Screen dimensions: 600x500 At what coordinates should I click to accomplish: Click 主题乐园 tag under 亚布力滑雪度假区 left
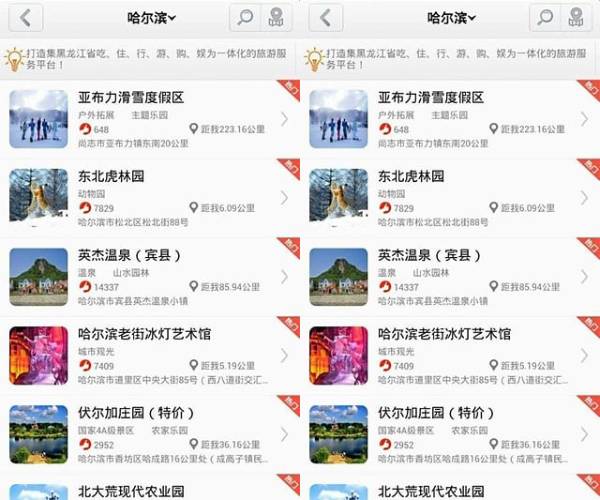point(150,115)
